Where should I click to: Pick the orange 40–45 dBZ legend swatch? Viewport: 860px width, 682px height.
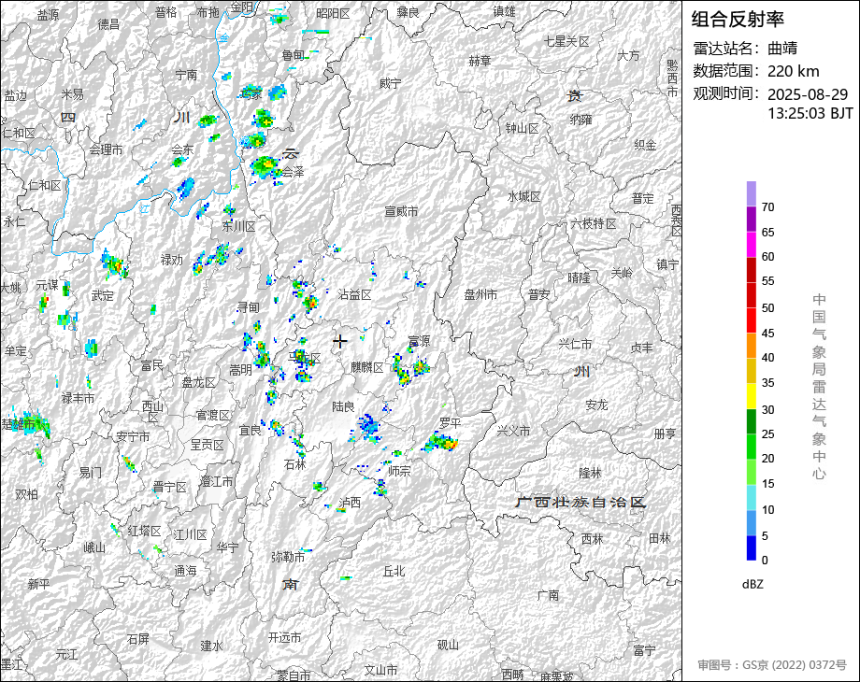(751, 346)
